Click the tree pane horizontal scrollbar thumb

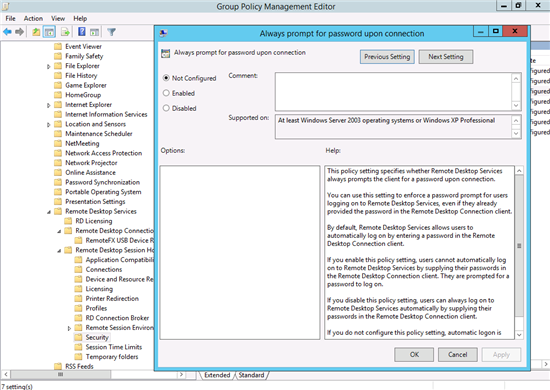coord(60,374)
